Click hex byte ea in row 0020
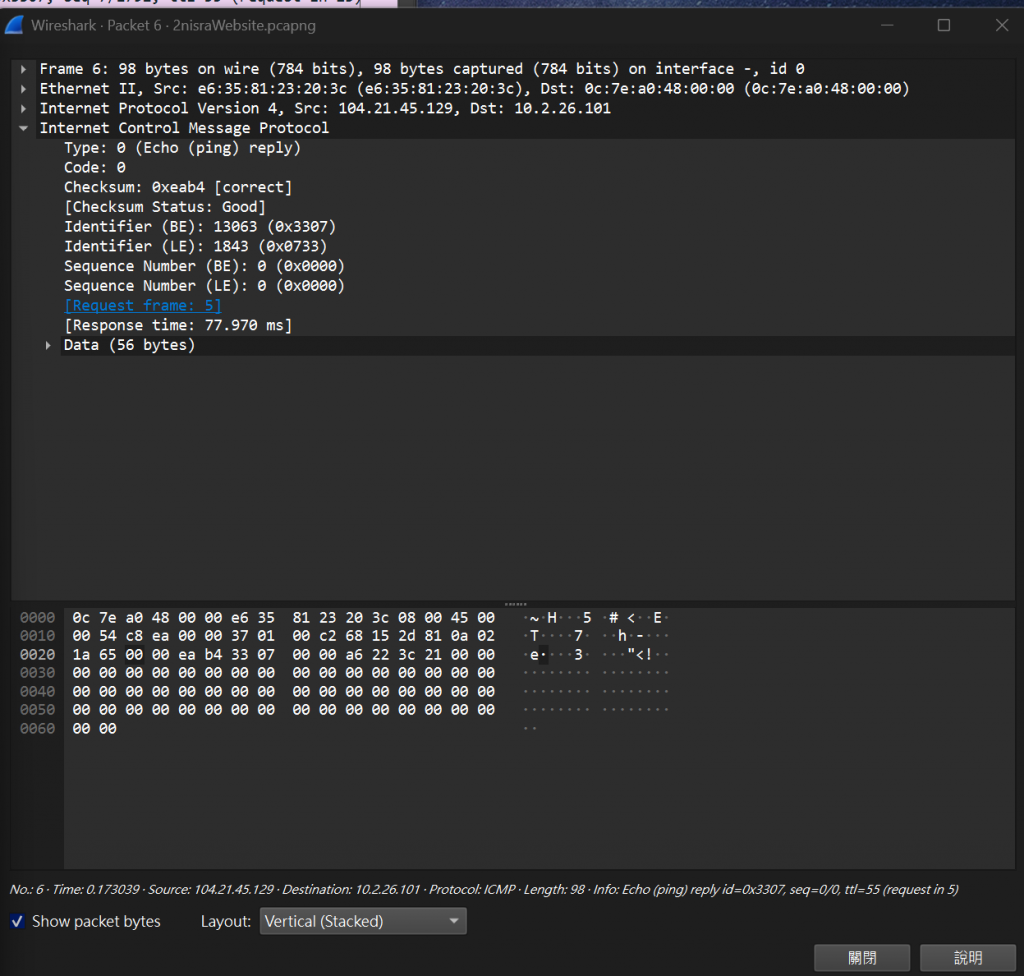This screenshot has height=976, width=1024. [x=187, y=655]
